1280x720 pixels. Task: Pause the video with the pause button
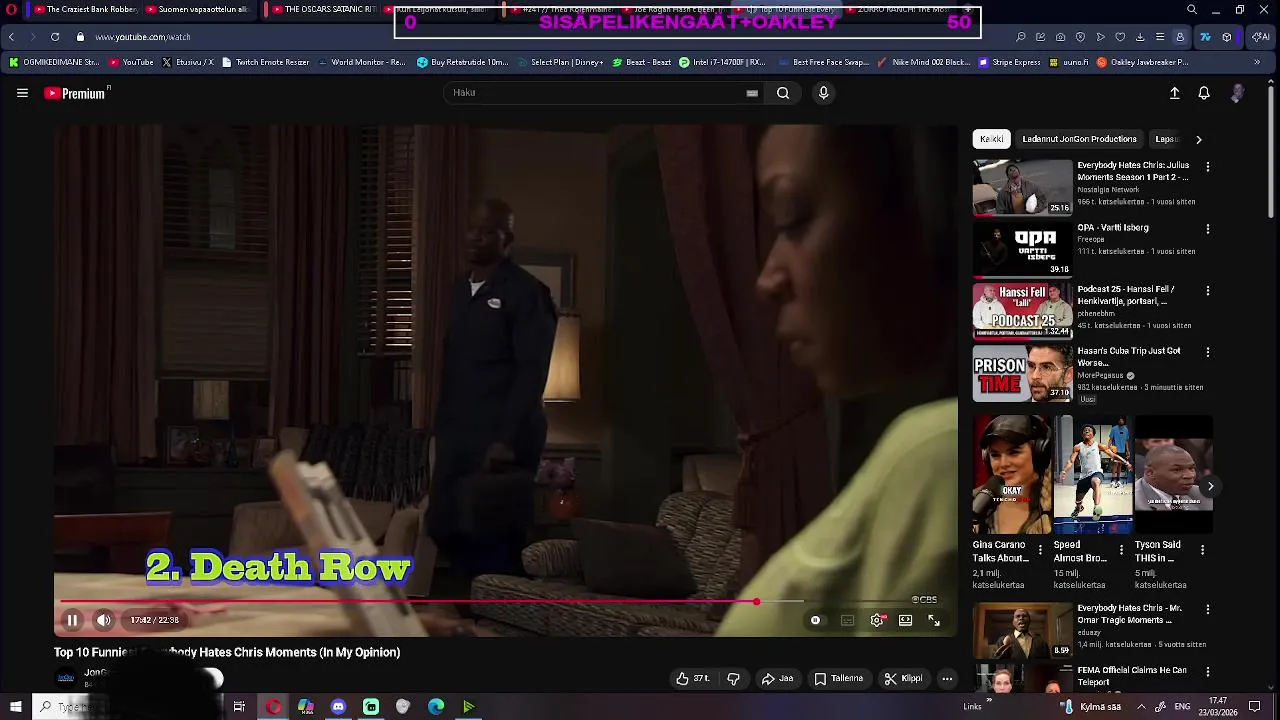point(72,620)
